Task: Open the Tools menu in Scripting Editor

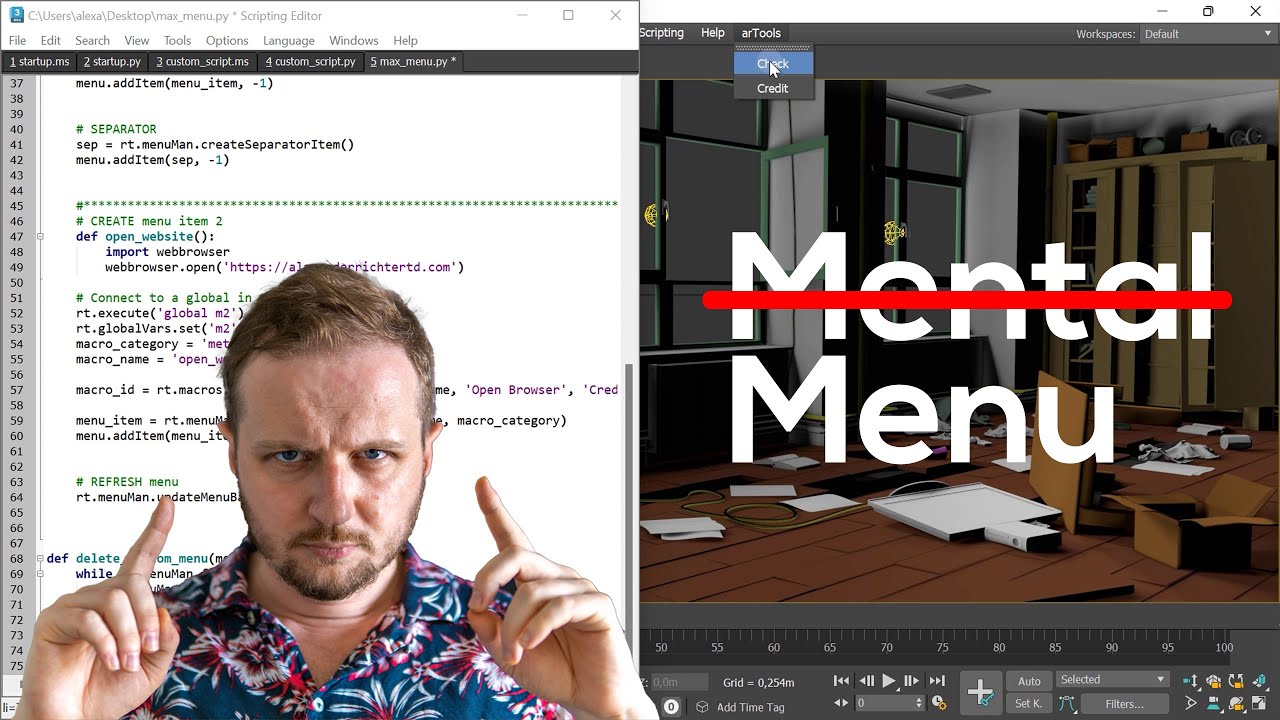Action: (x=177, y=40)
